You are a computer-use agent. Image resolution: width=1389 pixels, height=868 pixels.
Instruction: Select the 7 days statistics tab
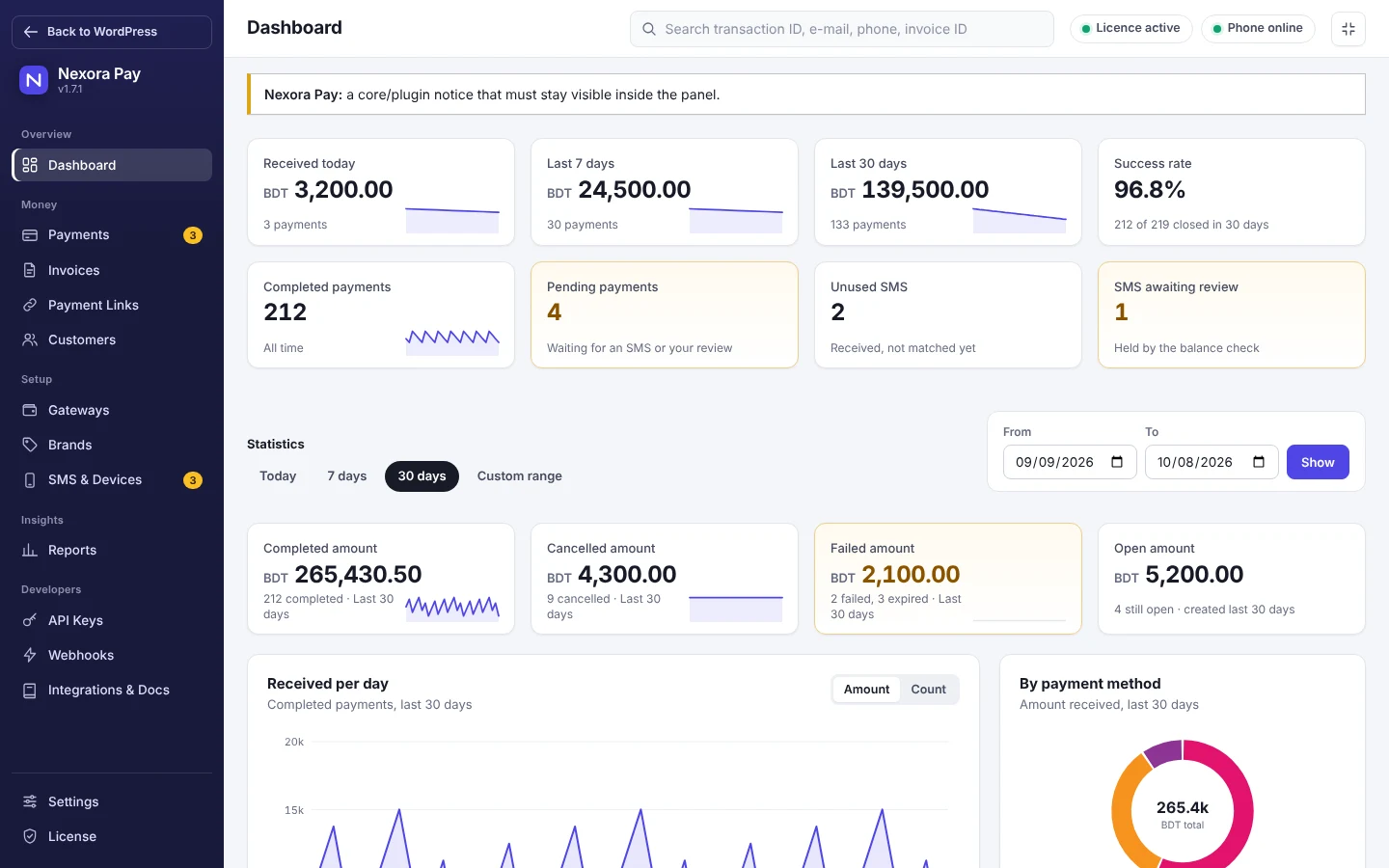[347, 476]
